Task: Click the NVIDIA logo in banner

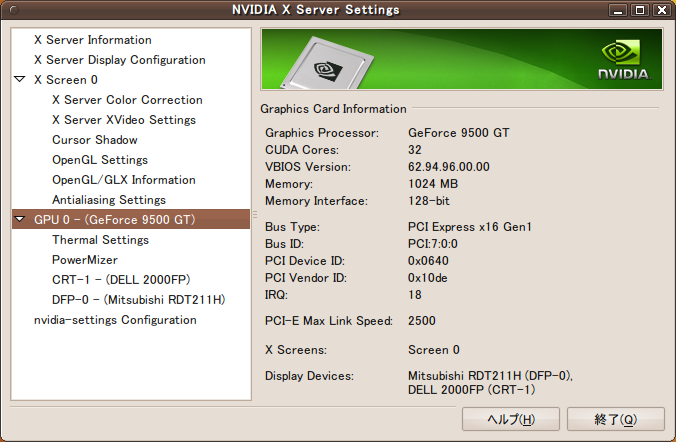Action: [x=622, y=60]
